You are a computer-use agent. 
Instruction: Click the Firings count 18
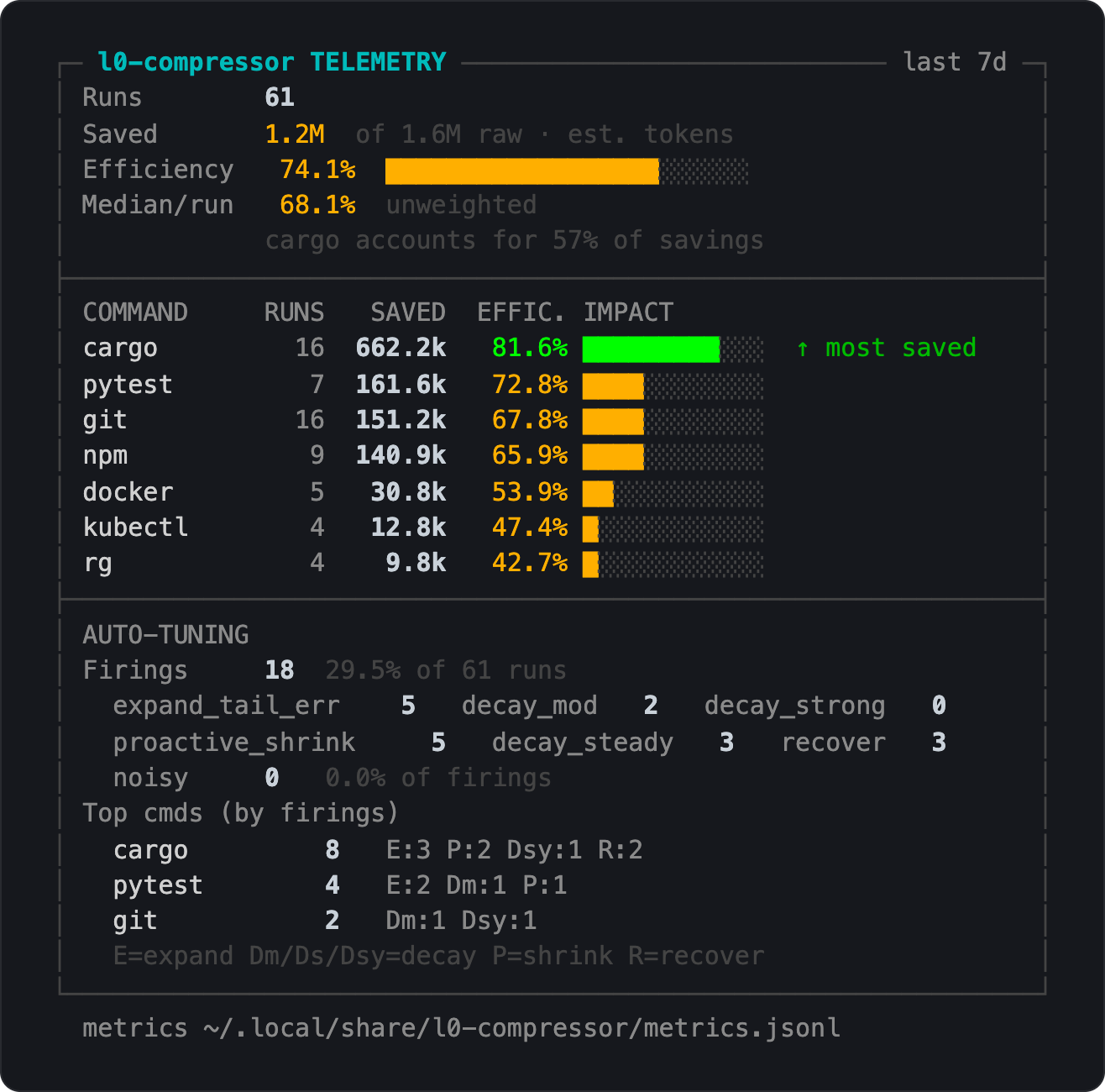pos(280,670)
